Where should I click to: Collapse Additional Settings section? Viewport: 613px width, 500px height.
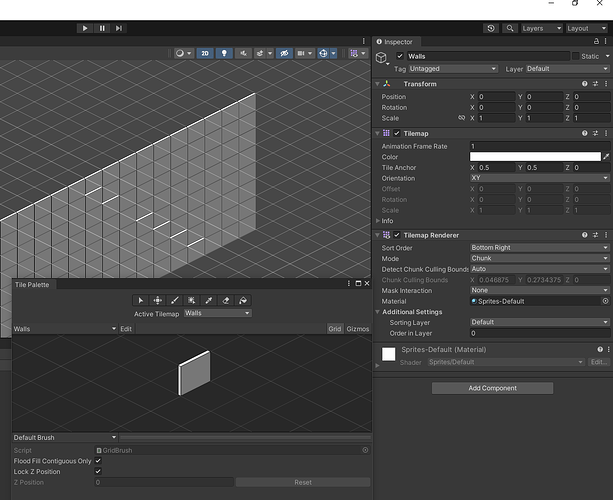377,312
